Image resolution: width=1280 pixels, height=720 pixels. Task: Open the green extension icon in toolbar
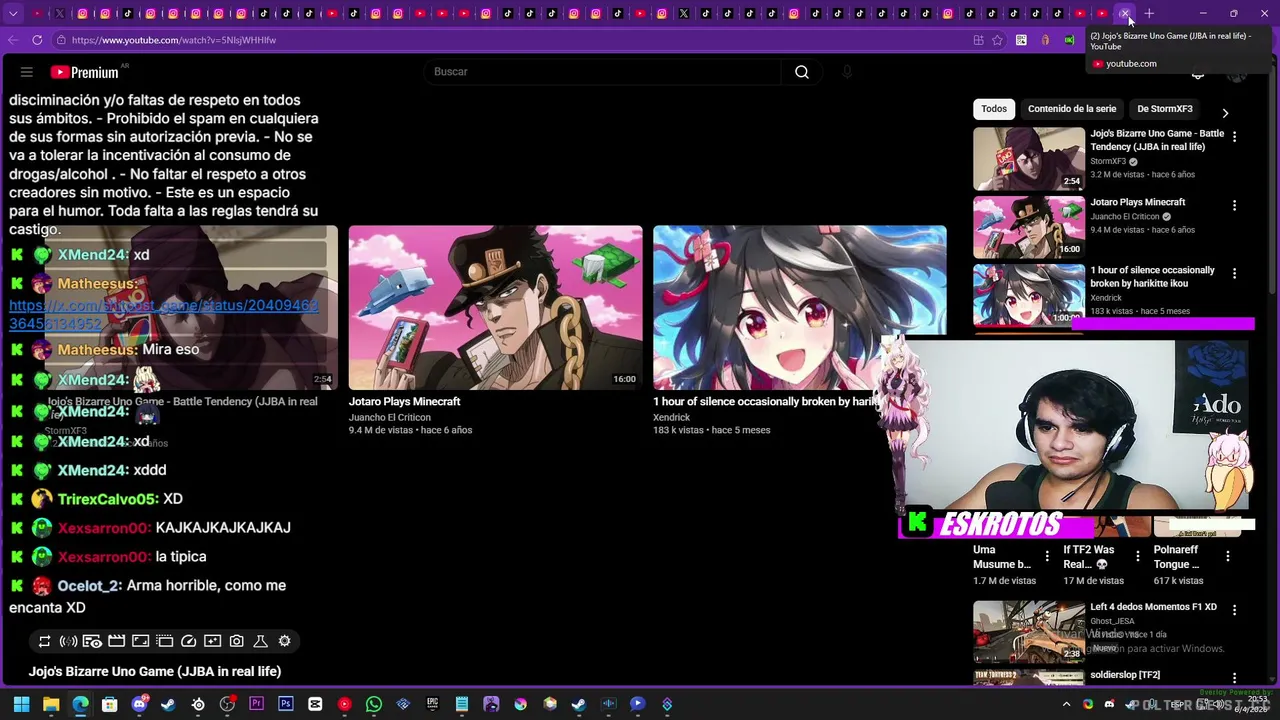[1069, 40]
